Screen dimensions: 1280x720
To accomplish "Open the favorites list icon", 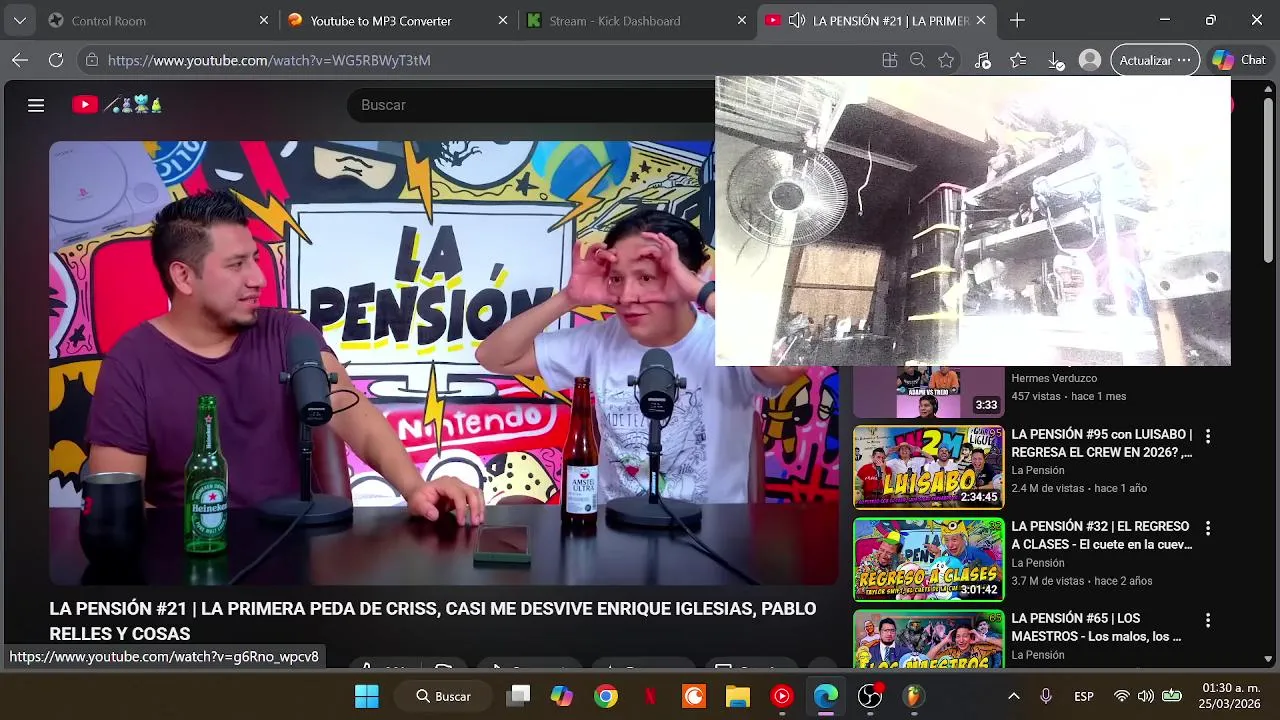I will 1018,60.
